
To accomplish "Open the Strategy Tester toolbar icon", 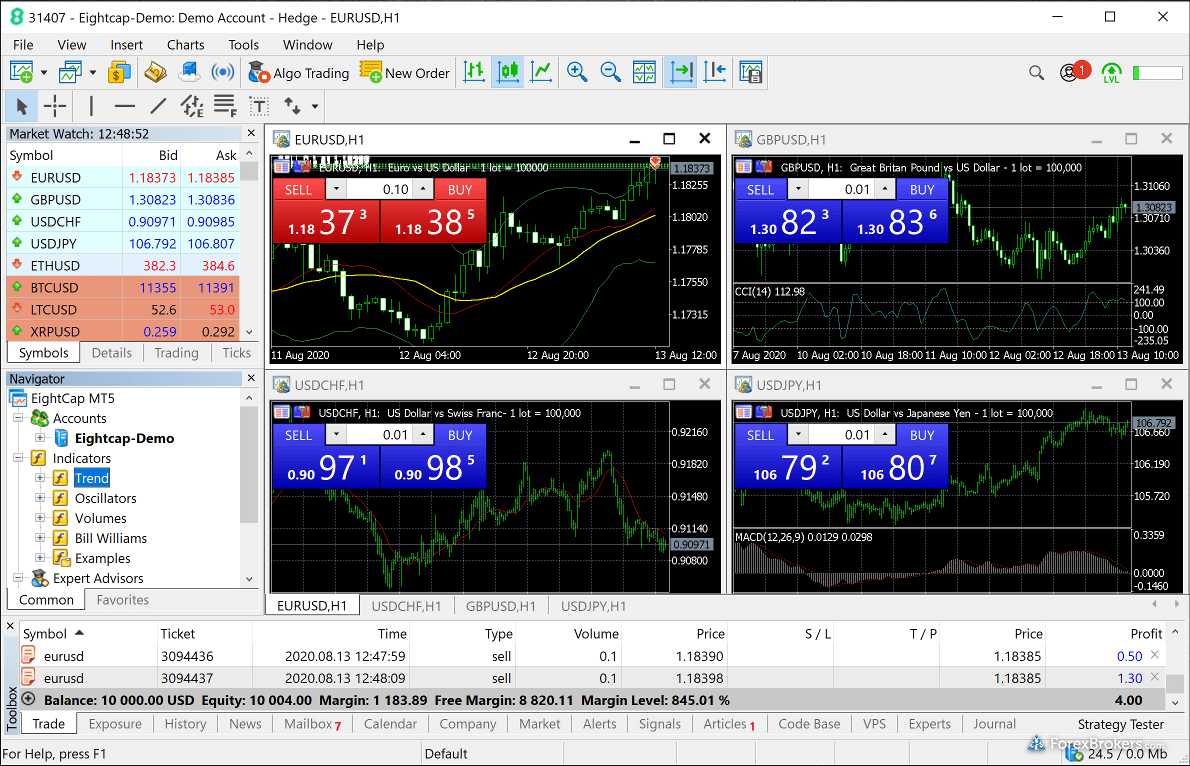I will [751, 72].
